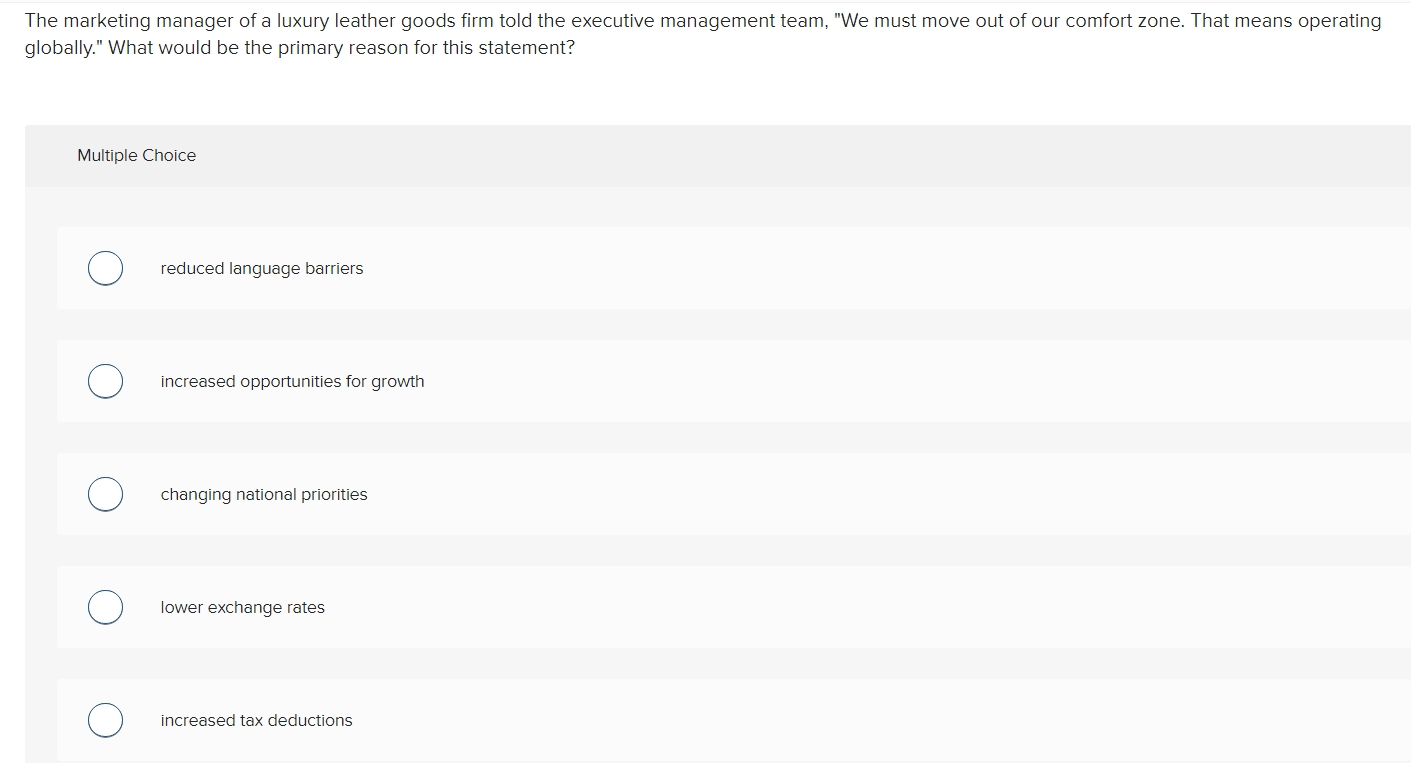Pick the "lower exchange rates" radio button
Image resolution: width=1411 pixels, height=774 pixels.
[x=105, y=607]
